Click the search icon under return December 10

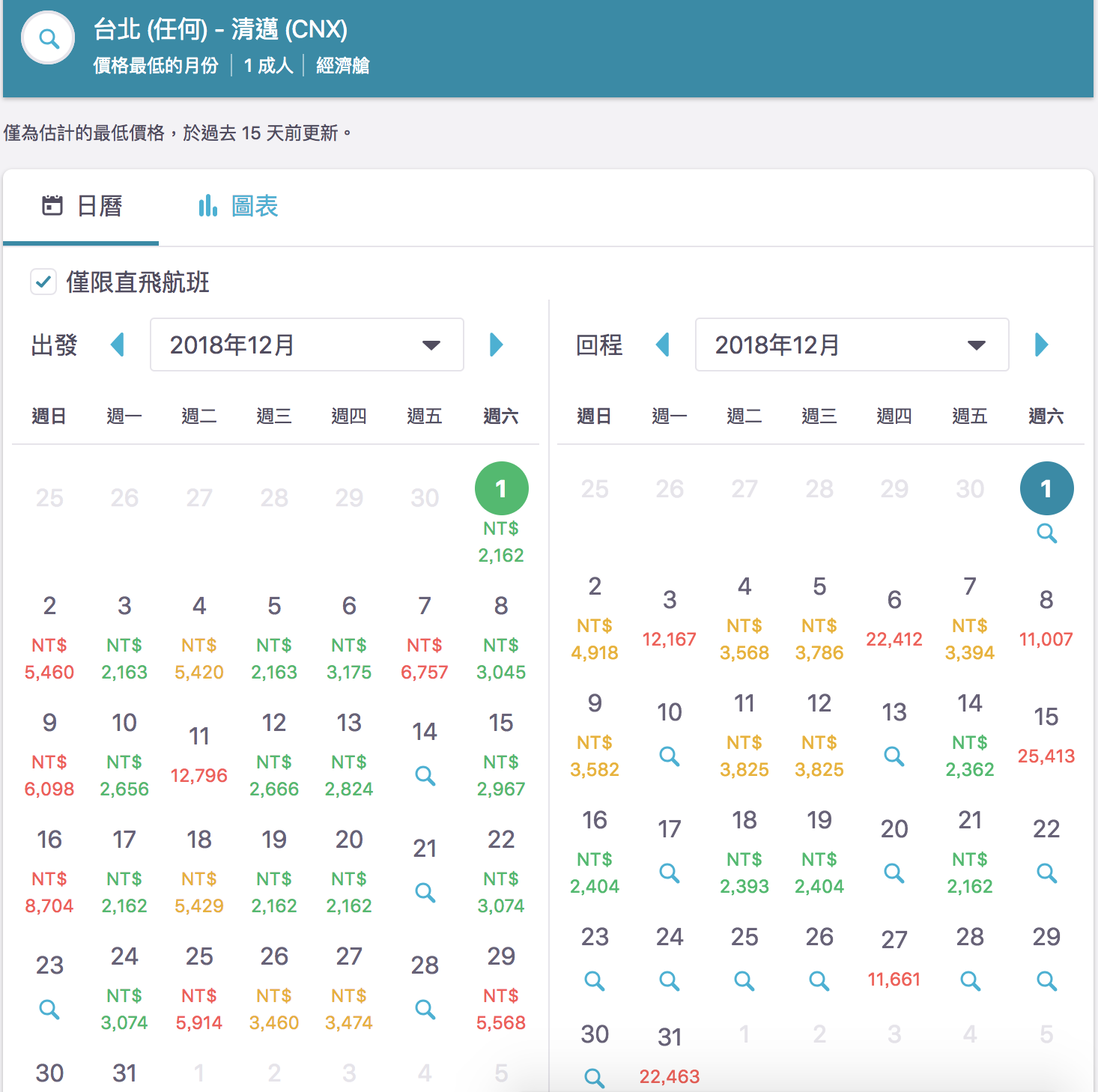coord(669,756)
